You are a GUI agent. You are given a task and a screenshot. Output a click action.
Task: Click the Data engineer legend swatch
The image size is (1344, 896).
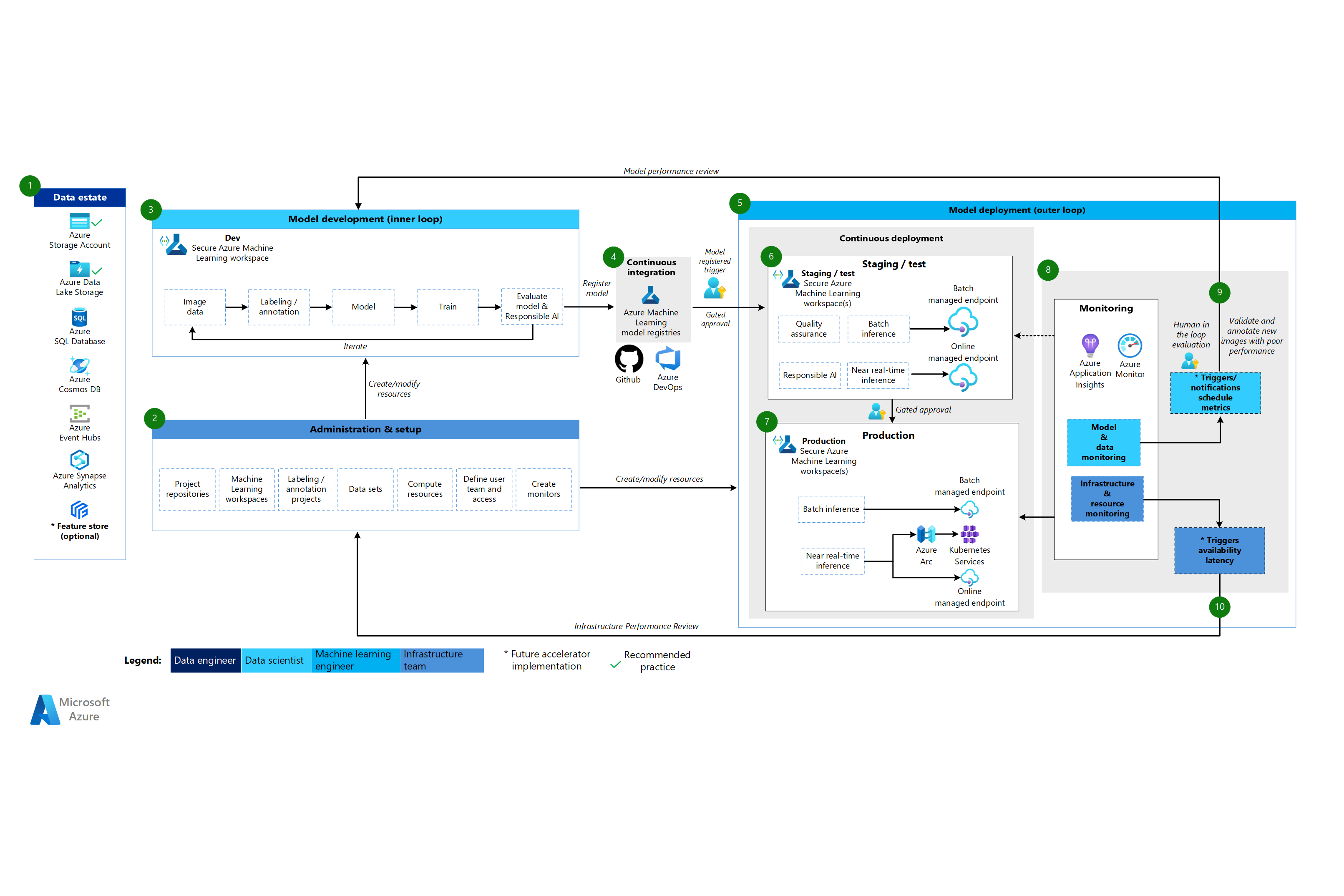point(206,661)
